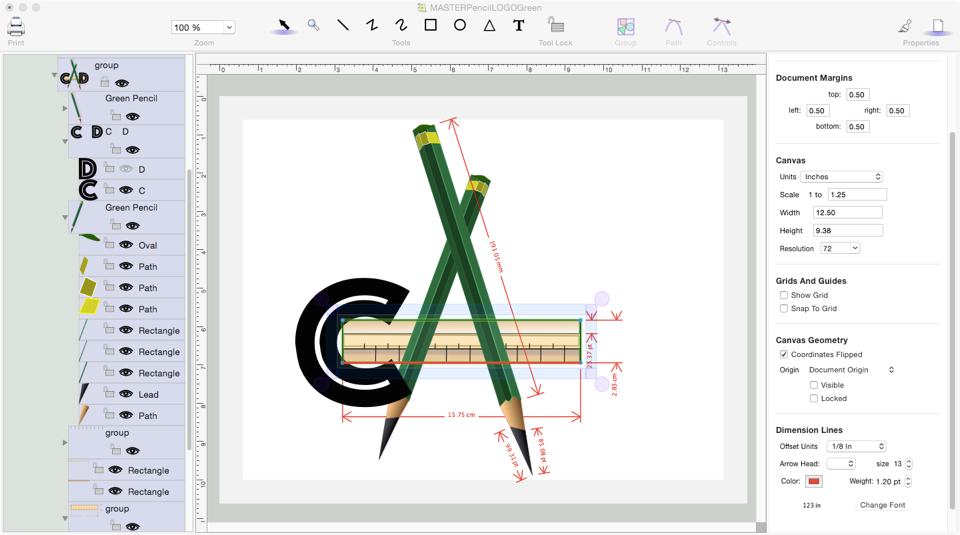The width and height of the screenshot is (960, 535).
Task: Click lock icon on Oval layer
Action: click(109, 244)
